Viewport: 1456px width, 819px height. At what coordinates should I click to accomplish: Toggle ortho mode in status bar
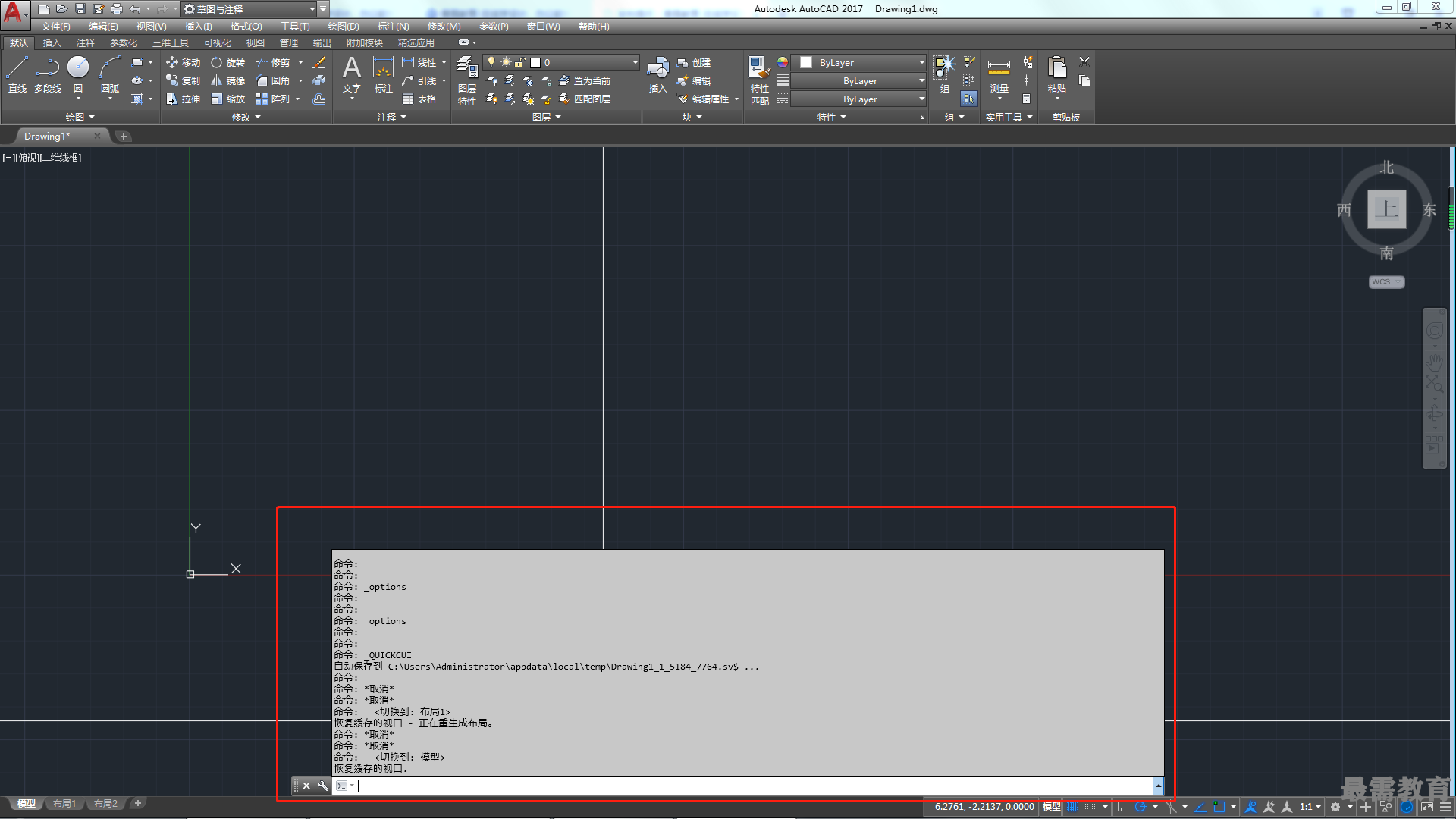coord(1122,807)
